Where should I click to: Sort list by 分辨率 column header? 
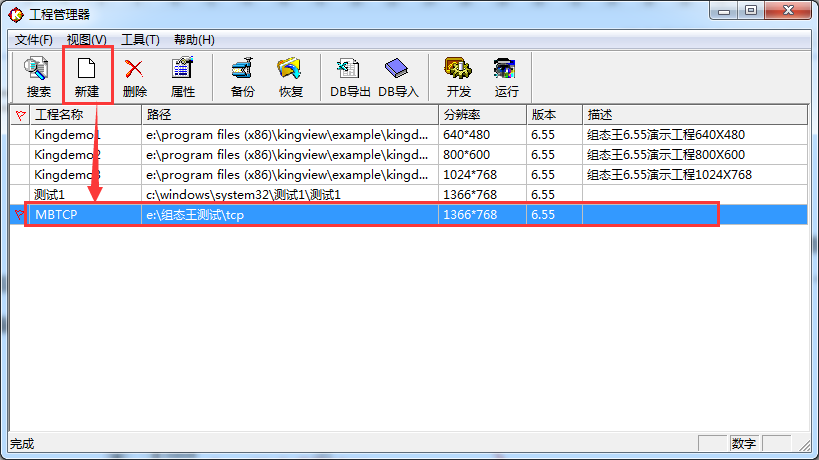click(x=481, y=115)
